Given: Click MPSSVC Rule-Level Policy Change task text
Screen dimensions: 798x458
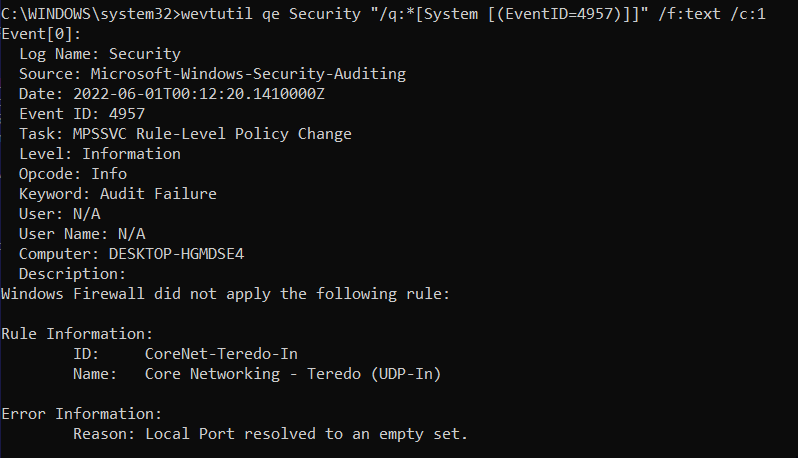Looking at the screenshot, I should (212, 134).
